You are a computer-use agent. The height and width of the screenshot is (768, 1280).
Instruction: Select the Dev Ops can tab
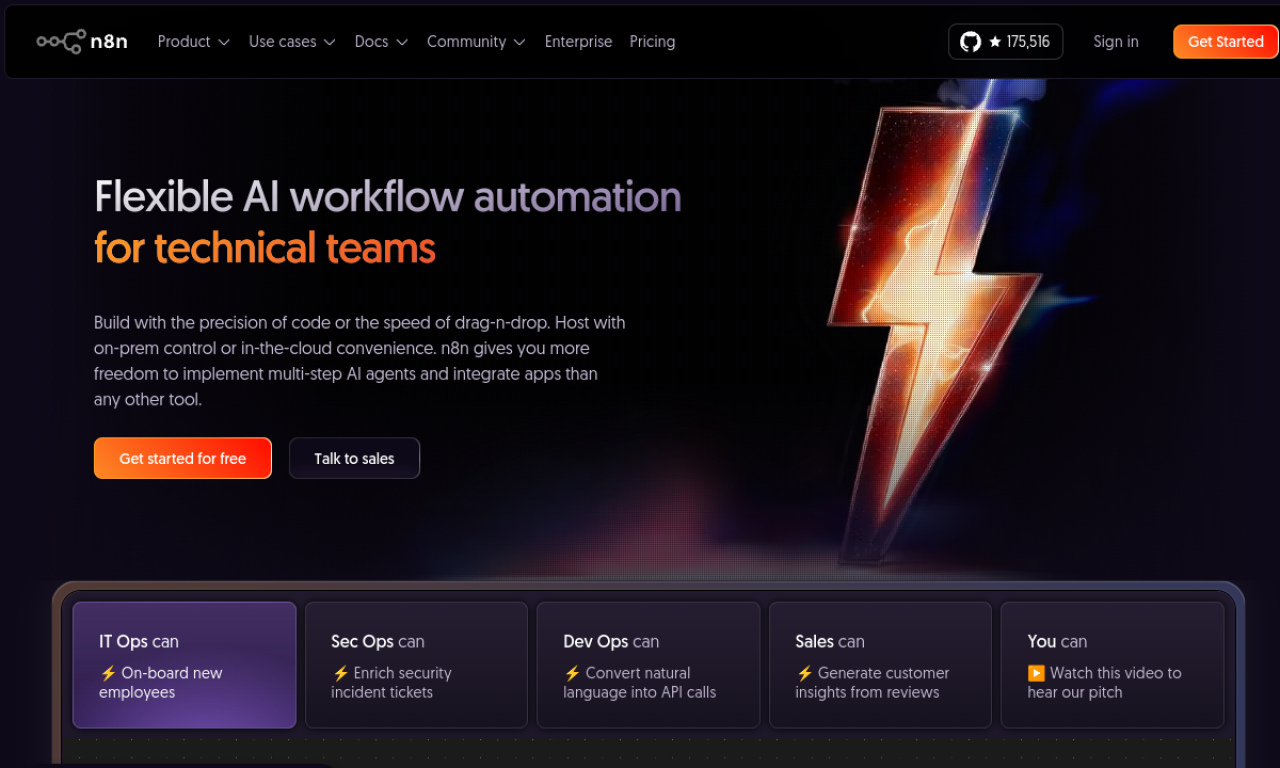pos(648,664)
